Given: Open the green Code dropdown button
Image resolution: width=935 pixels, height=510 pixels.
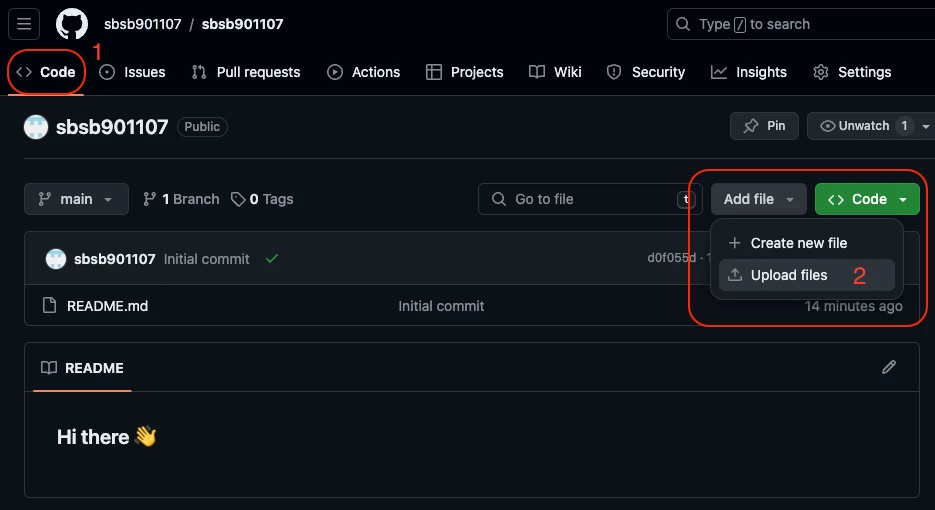Looking at the screenshot, I should point(867,199).
